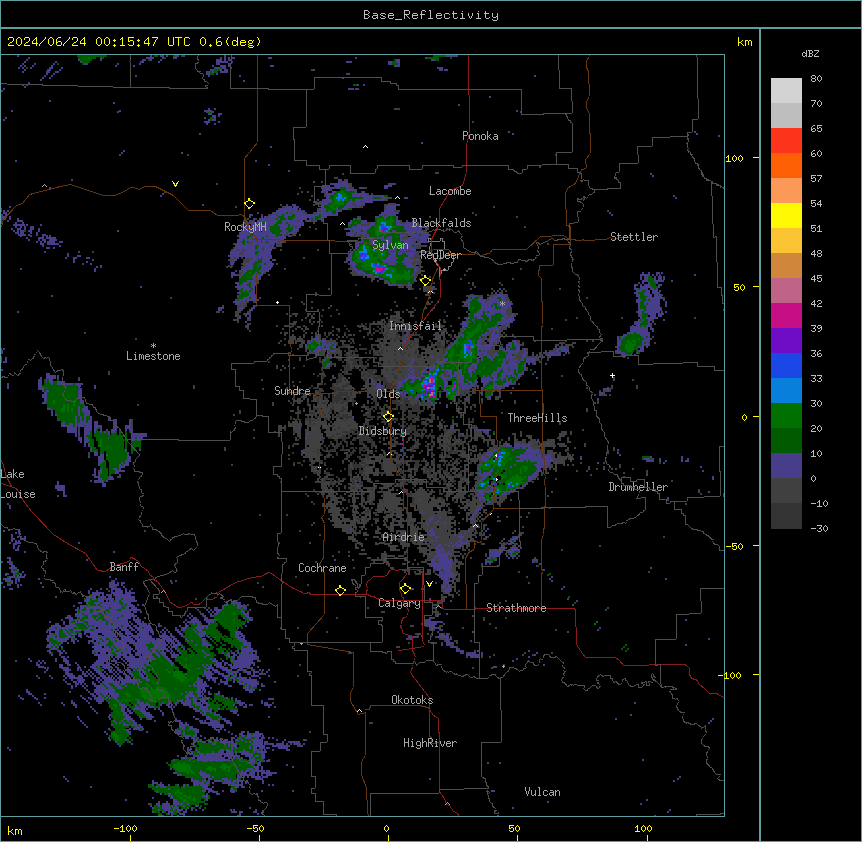Viewport: 862px width, 842px height.
Task: Select the yellow diamond marker under Cochrane
Action: [x=340, y=590]
